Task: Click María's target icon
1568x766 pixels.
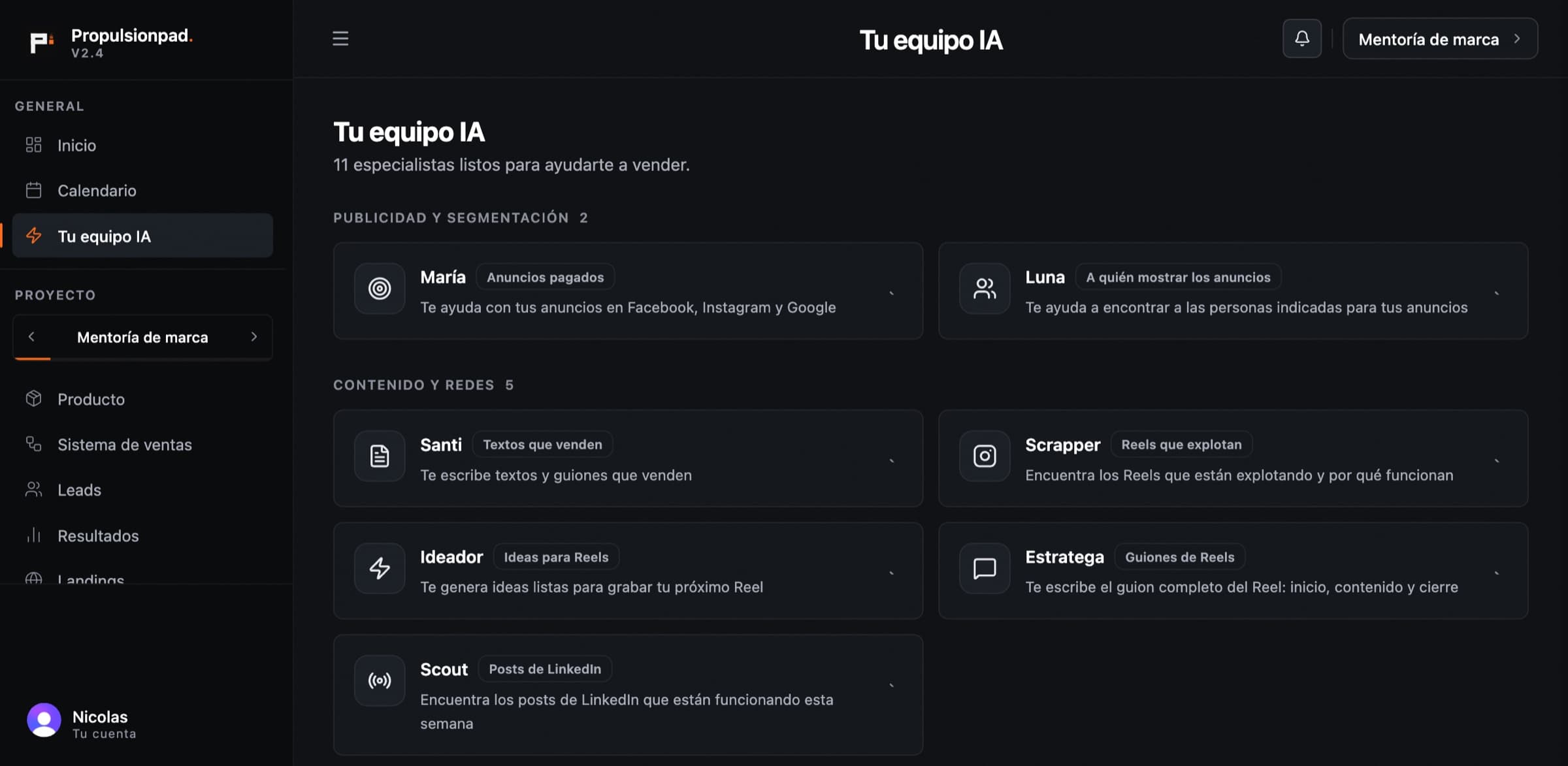Action: (380, 288)
